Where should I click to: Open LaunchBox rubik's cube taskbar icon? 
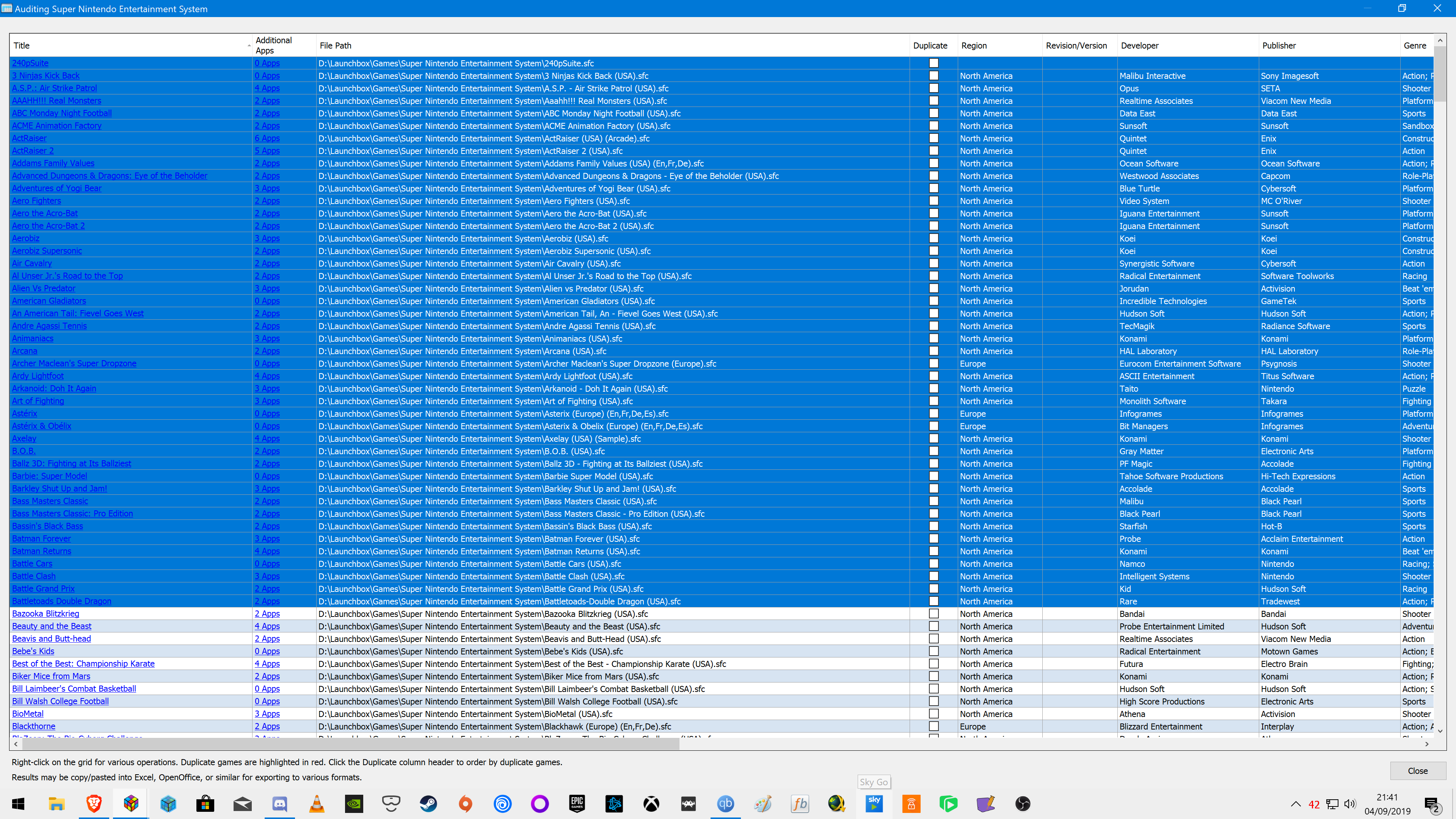tap(131, 803)
